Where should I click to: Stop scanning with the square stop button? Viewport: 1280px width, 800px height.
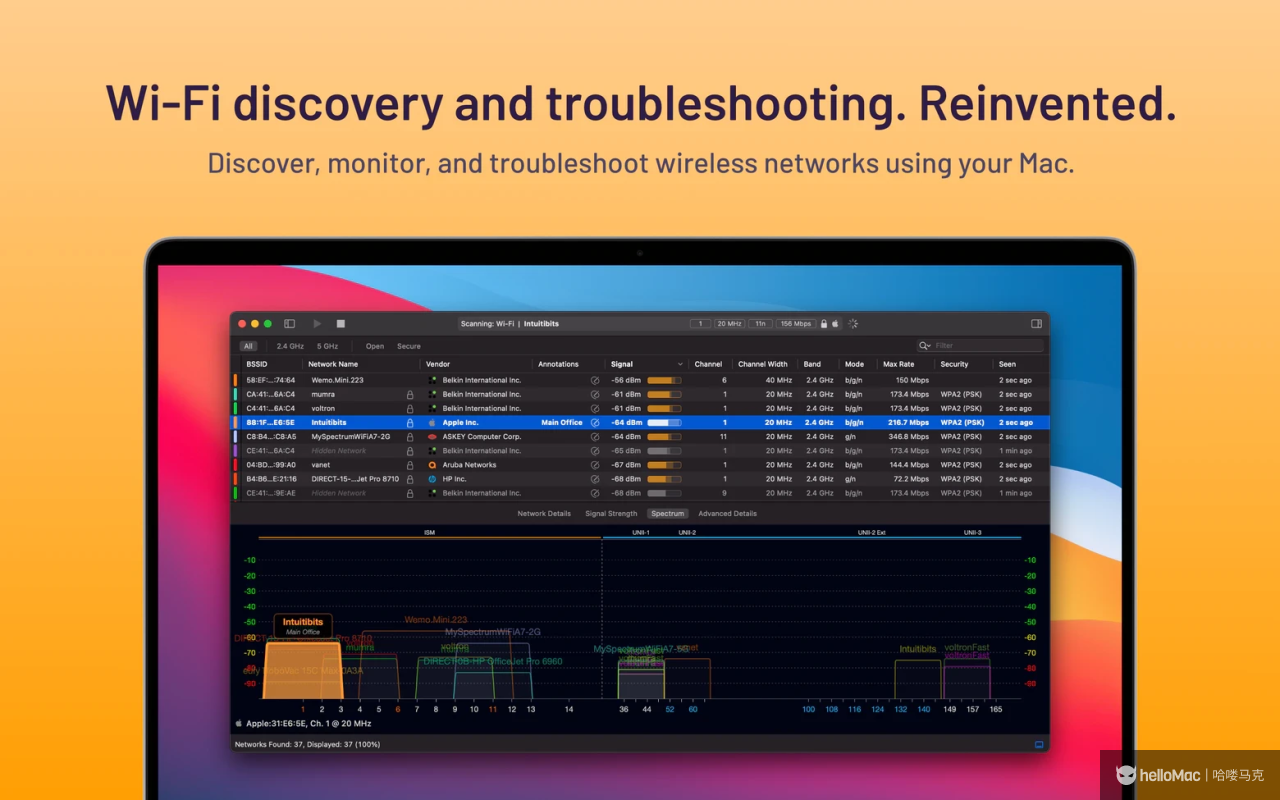pyautogui.click(x=341, y=324)
